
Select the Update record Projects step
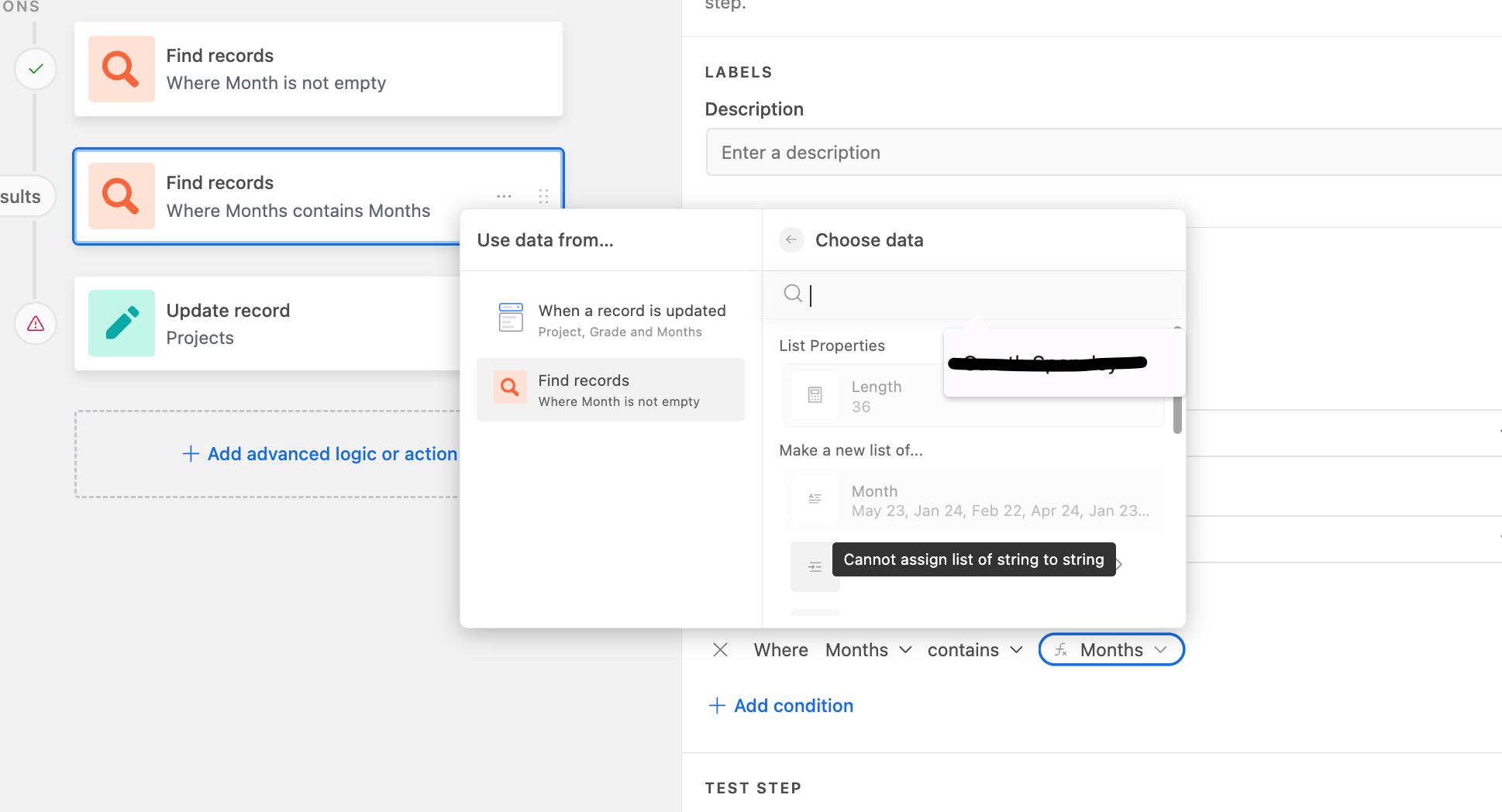click(267, 323)
